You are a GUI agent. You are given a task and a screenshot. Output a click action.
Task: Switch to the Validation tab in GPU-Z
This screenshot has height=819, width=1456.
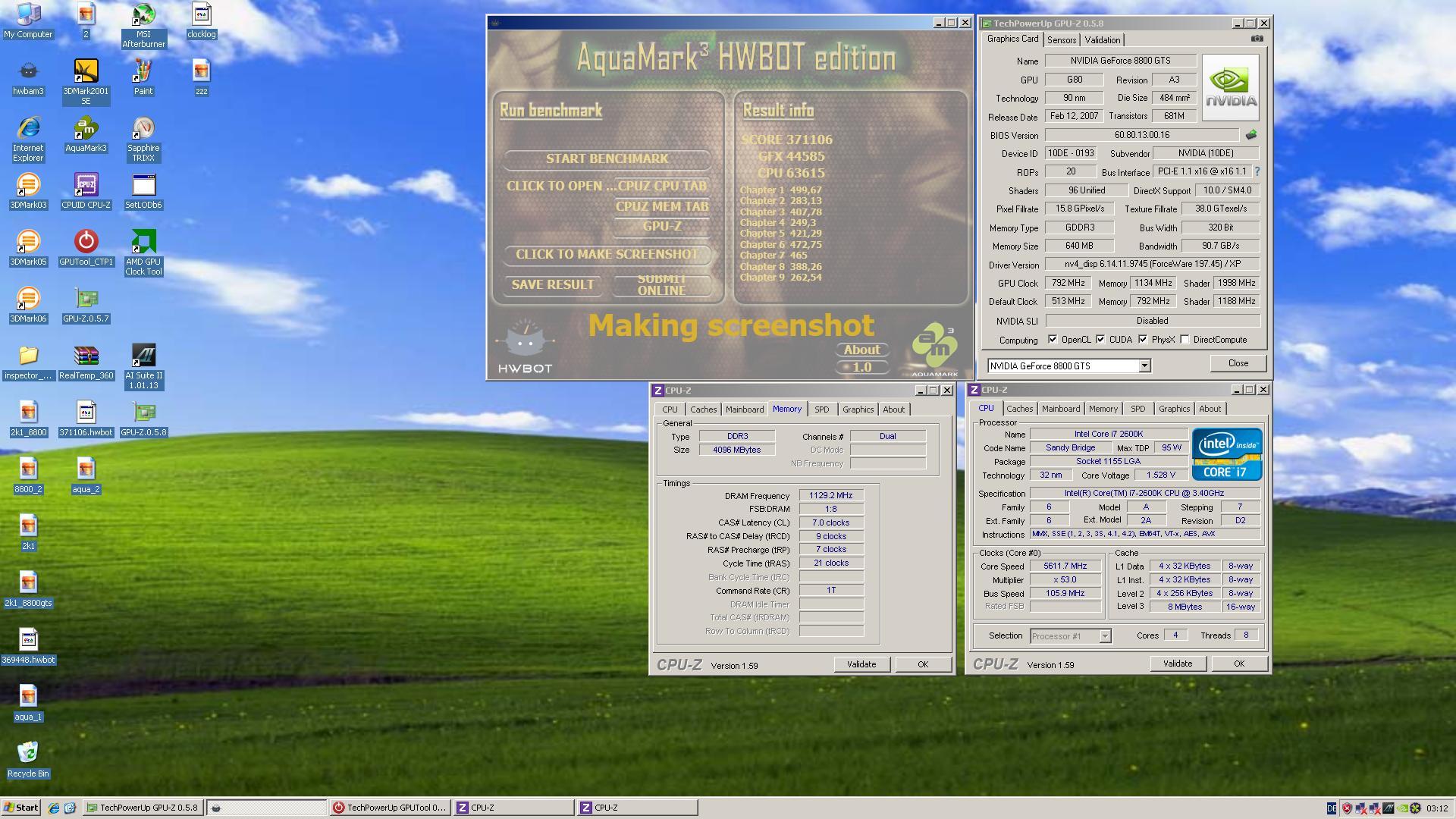click(1102, 40)
